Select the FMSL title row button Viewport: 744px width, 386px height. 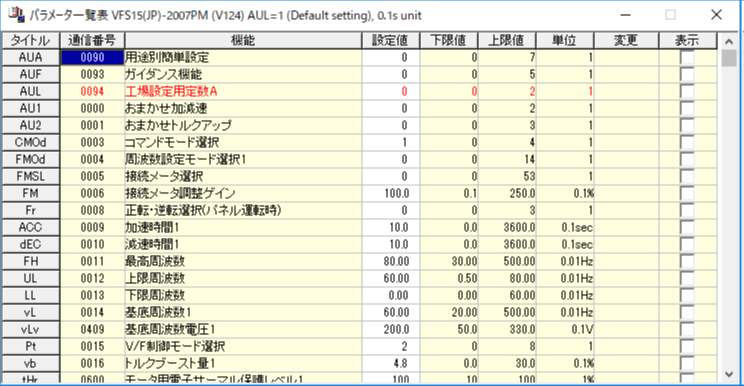click(30, 176)
